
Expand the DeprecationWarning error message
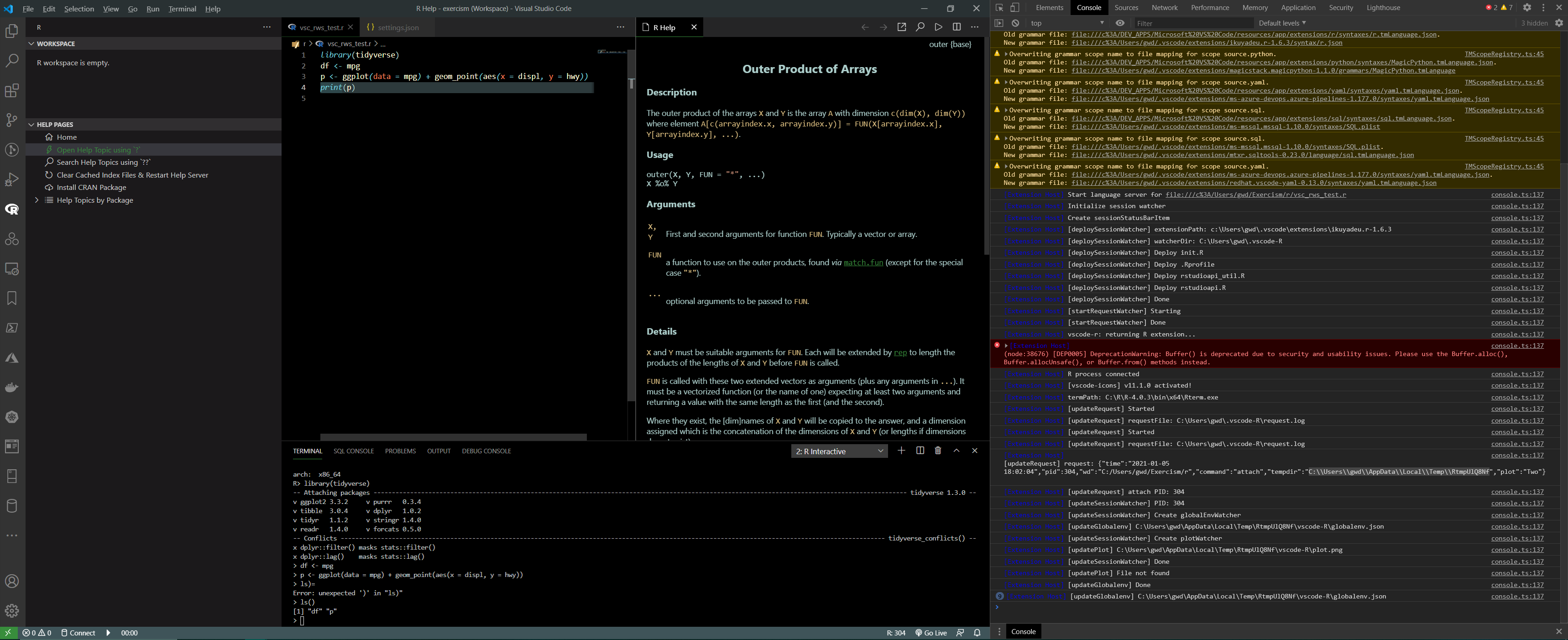tap(1006, 346)
